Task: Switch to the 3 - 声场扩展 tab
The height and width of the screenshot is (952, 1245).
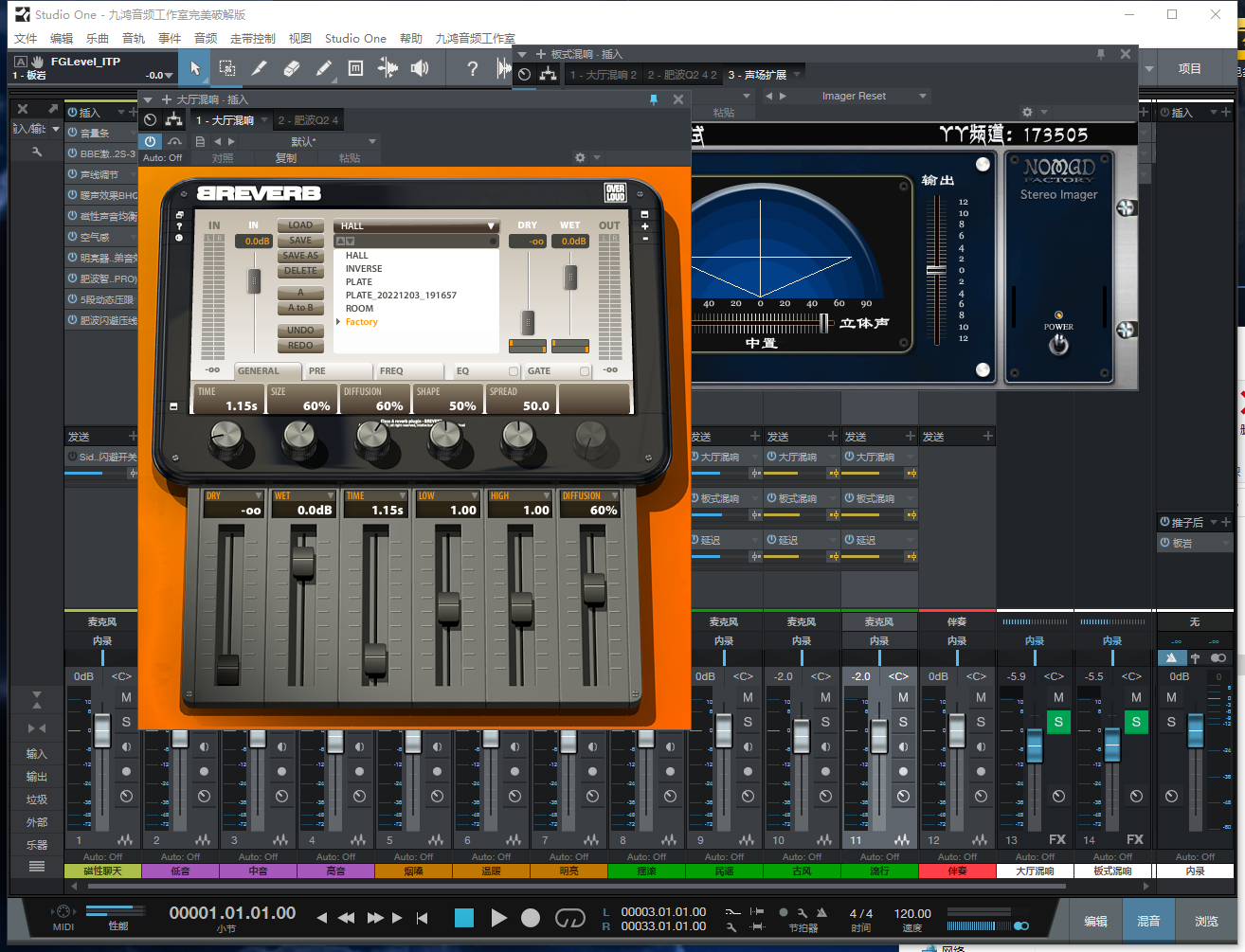Action: [x=757, y=75]
